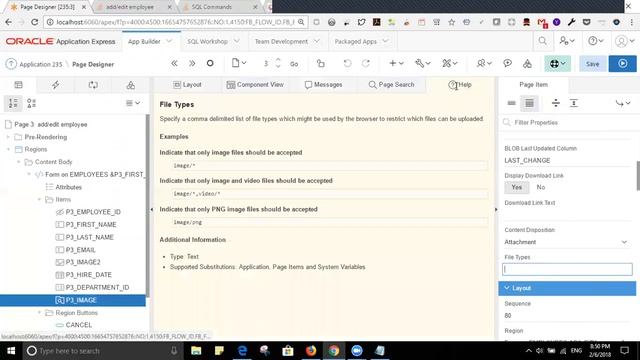
Task: Open the Team Development person menu
Action: 484,63
